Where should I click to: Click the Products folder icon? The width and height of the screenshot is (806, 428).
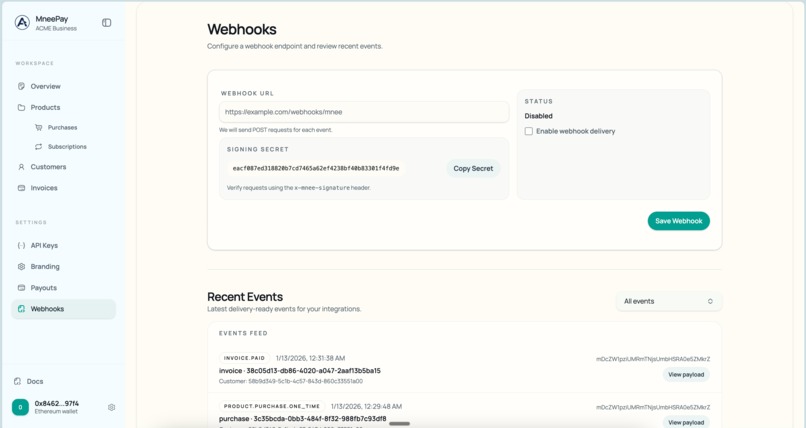21,107
